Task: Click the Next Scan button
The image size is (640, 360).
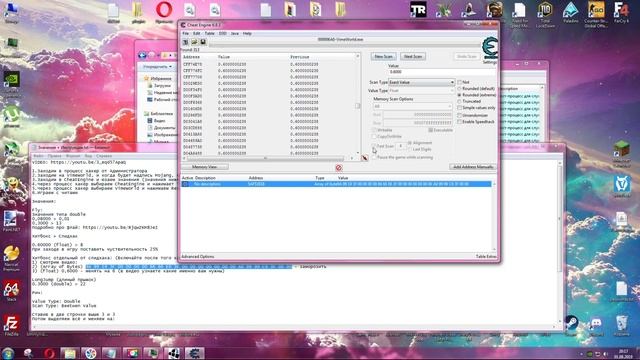Action: click(x=413, y=56)
